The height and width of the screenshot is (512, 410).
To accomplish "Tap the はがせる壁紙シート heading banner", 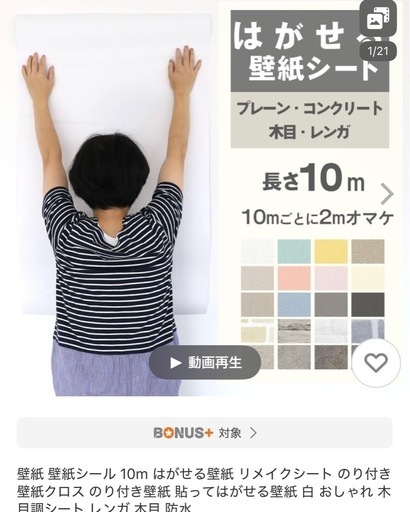I will pos(310,51).
